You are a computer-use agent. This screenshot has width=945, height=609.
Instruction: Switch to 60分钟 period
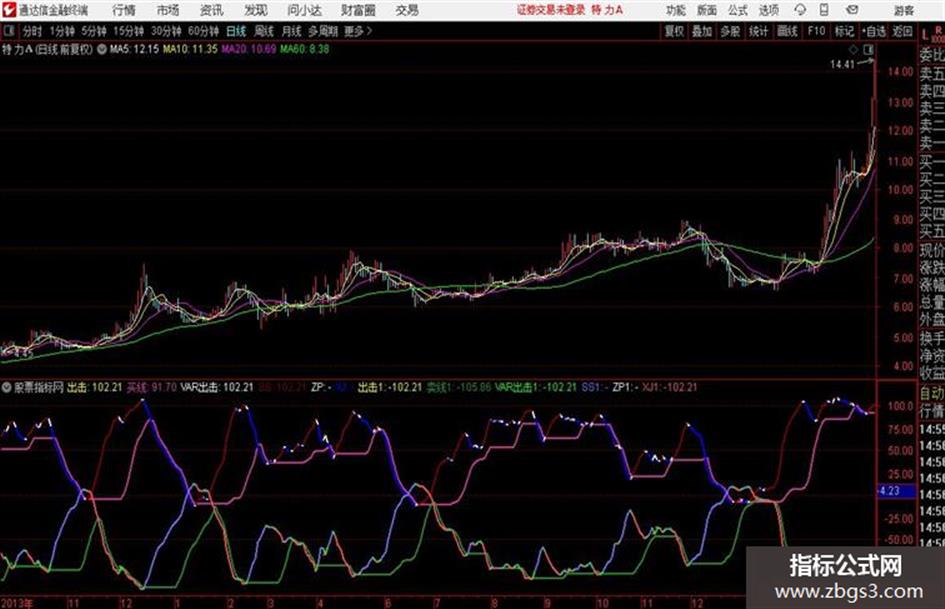click(203, 31)
